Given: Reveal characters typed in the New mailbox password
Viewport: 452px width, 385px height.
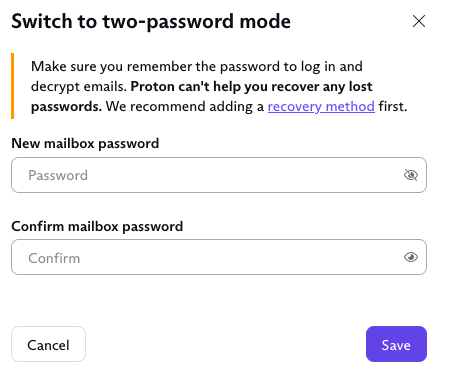Looking at the screenshot, I should (411, 175).
